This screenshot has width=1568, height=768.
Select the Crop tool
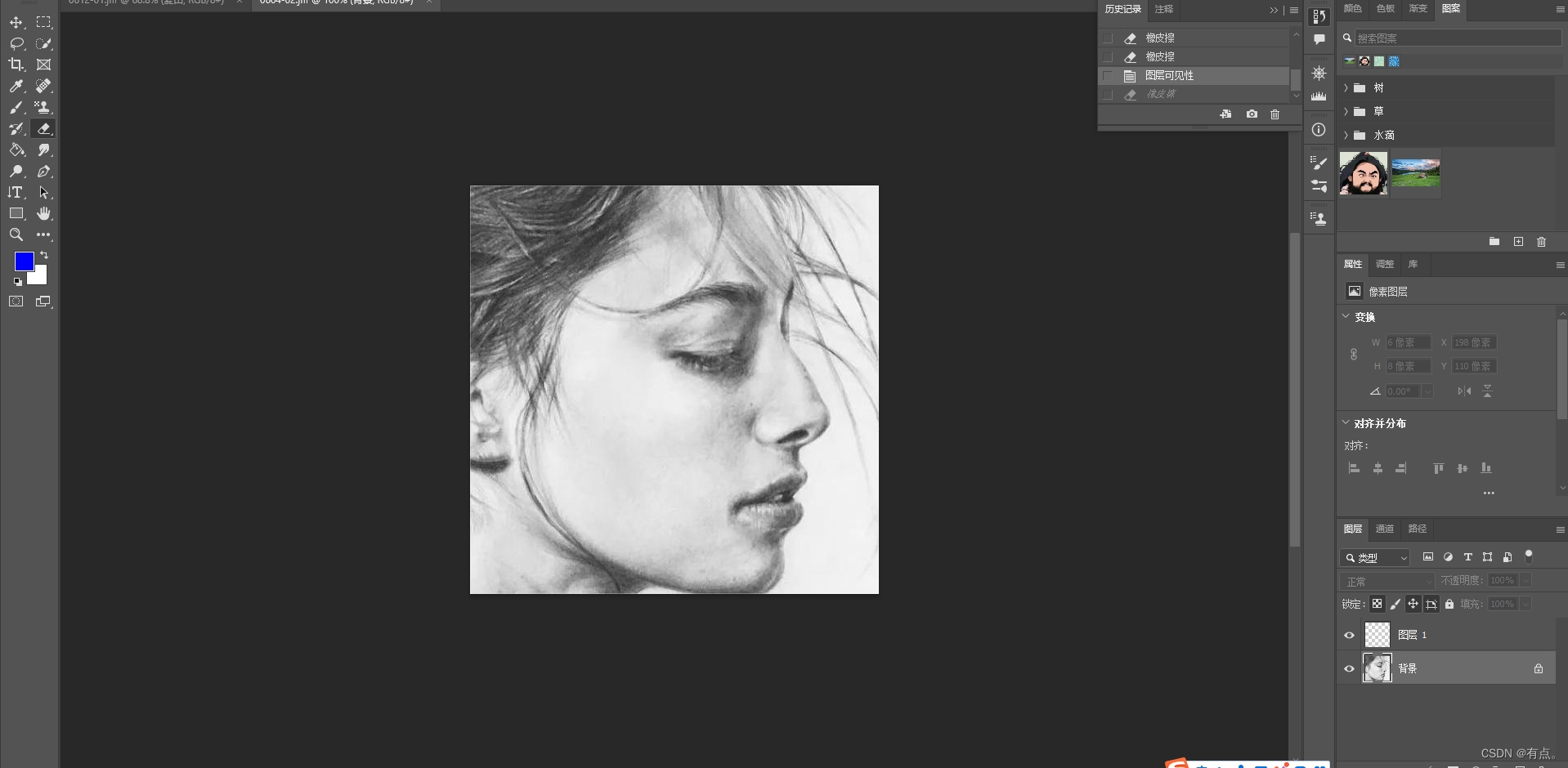(x=16, y=65)
